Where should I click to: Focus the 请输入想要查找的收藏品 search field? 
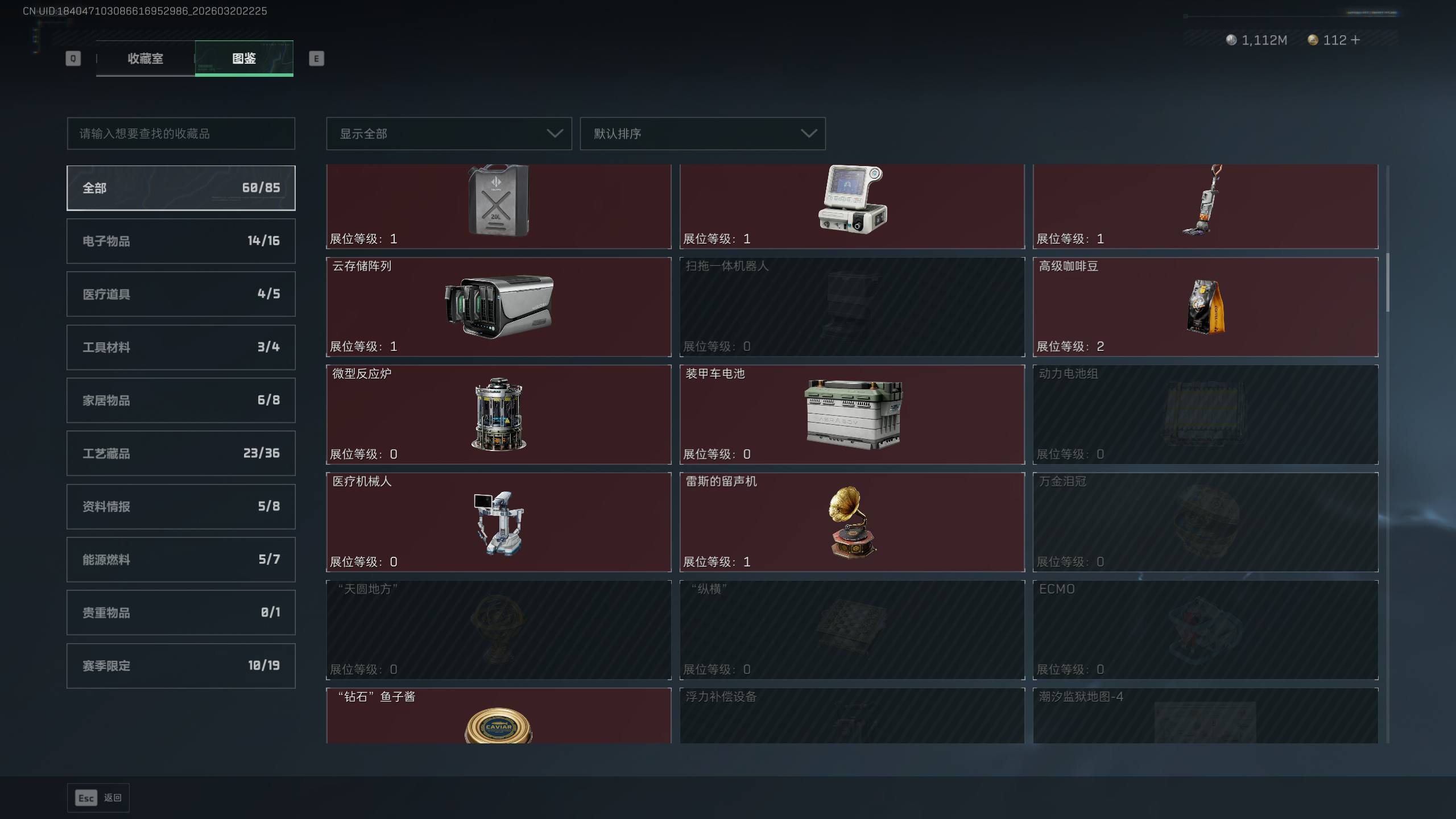pyautogui.click(x=181, y=134)
